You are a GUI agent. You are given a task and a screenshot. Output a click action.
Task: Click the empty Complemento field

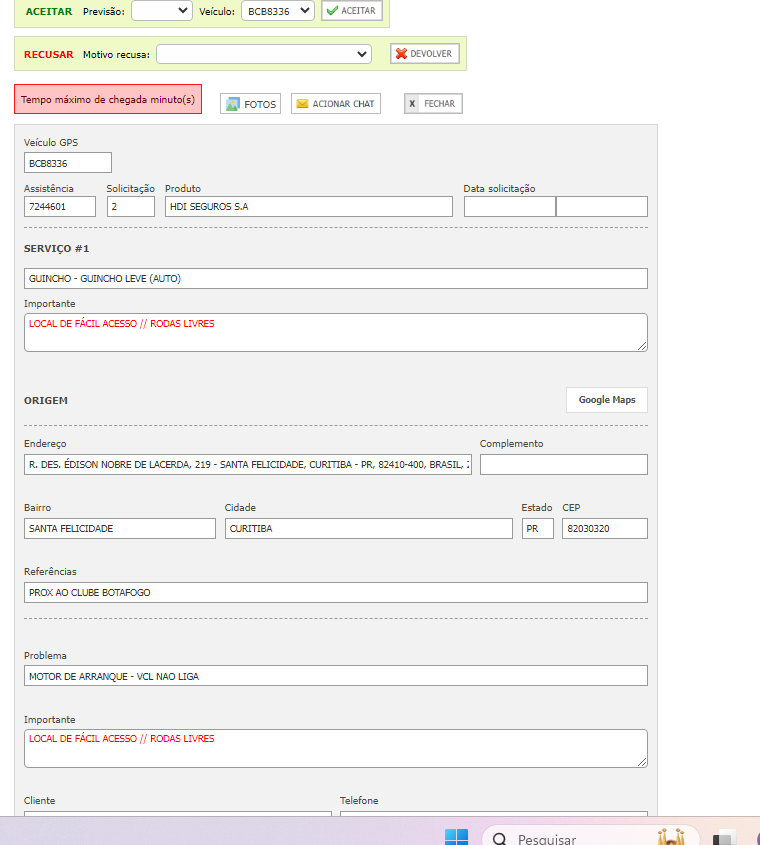(563, 465)
